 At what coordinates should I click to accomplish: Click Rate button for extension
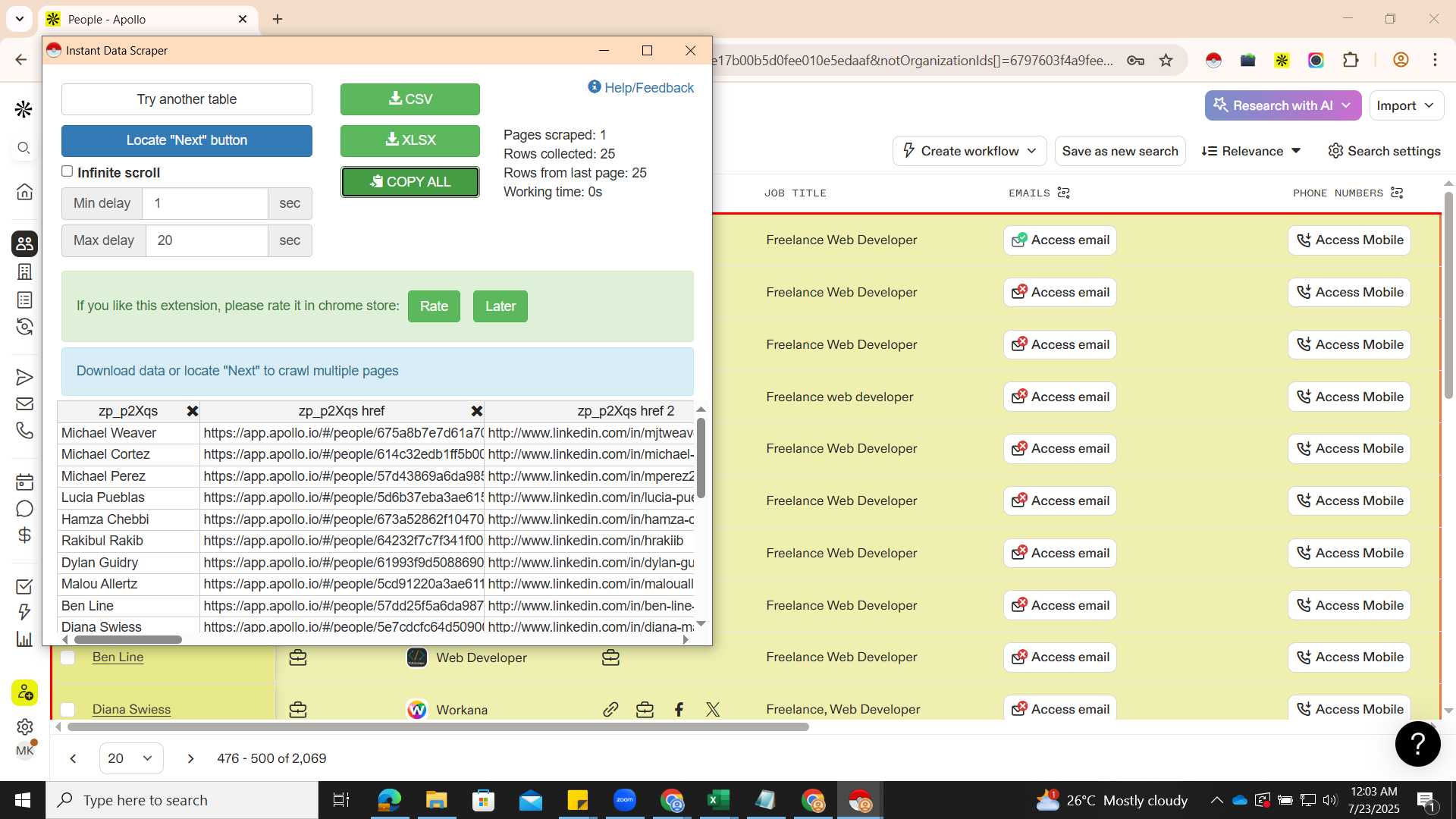434,306
